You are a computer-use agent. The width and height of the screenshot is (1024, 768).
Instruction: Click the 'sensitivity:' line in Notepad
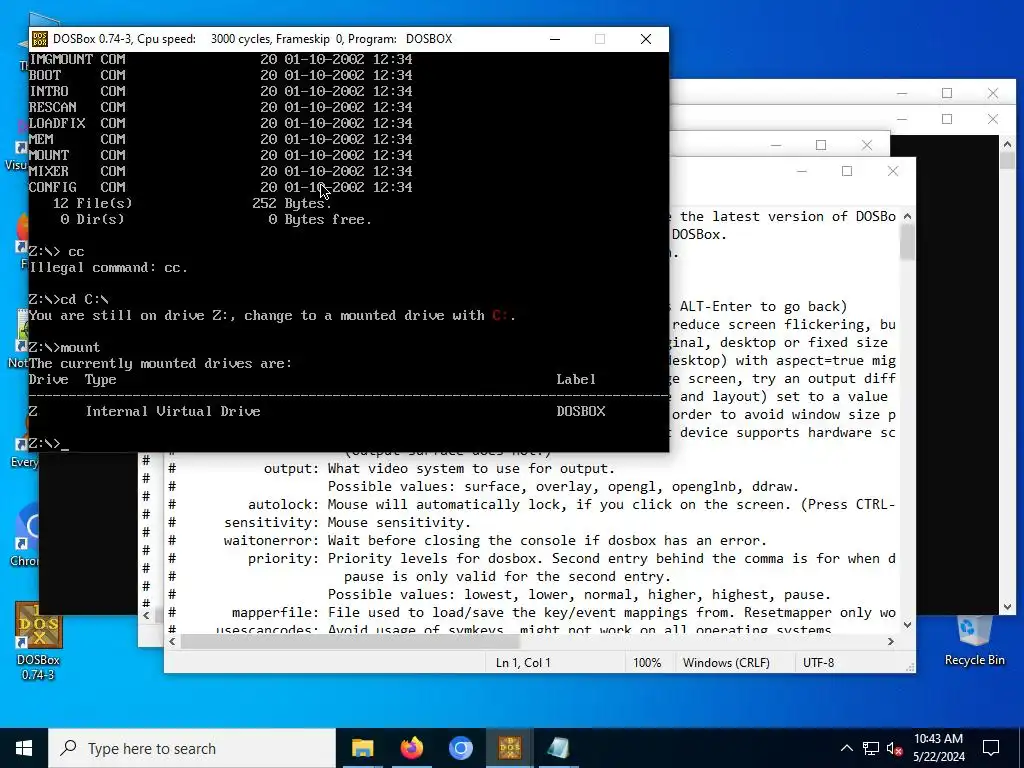pos(319,522)
